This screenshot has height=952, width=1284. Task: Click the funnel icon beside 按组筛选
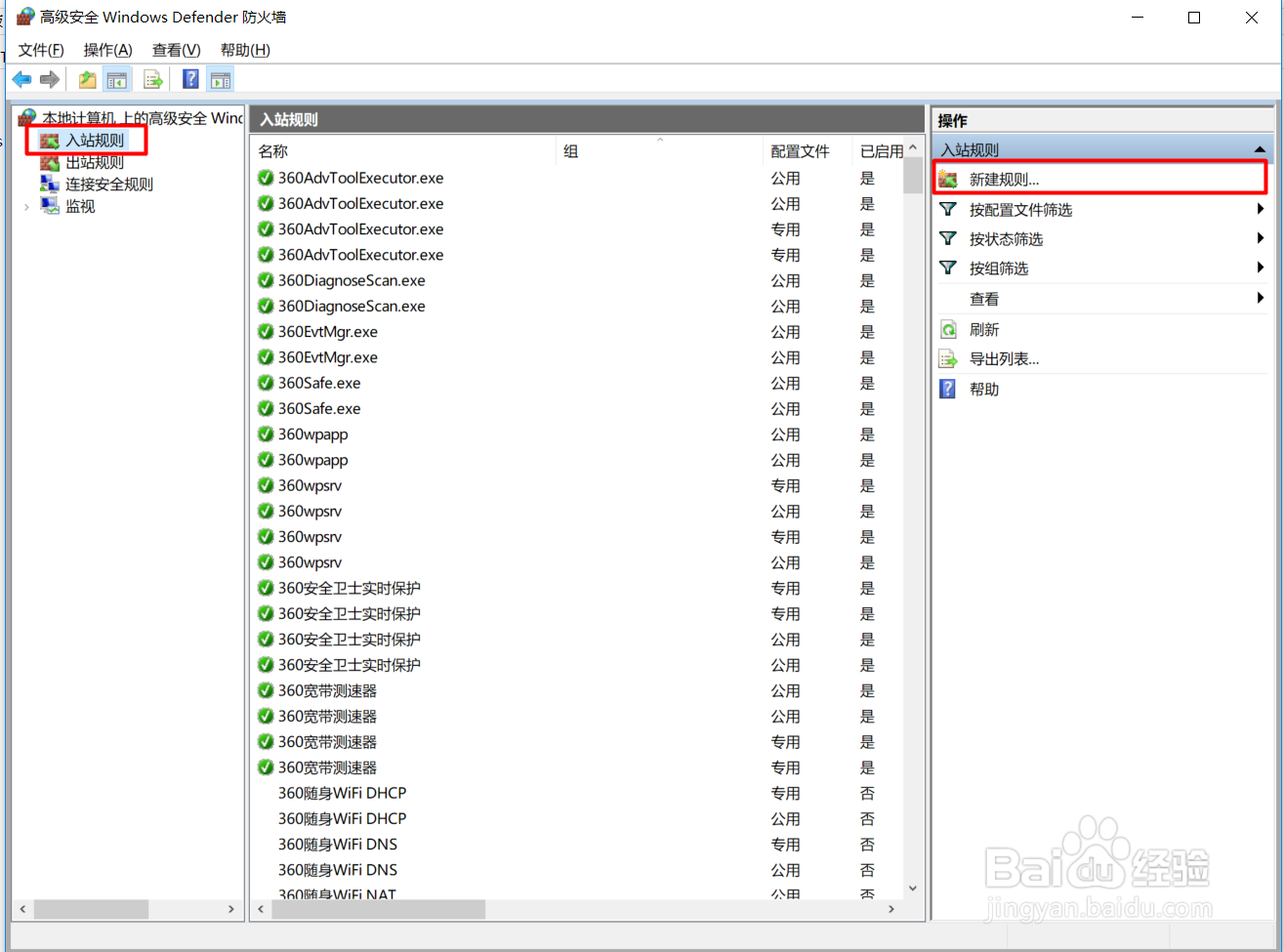pyautogui.click(x=948, y=268)
